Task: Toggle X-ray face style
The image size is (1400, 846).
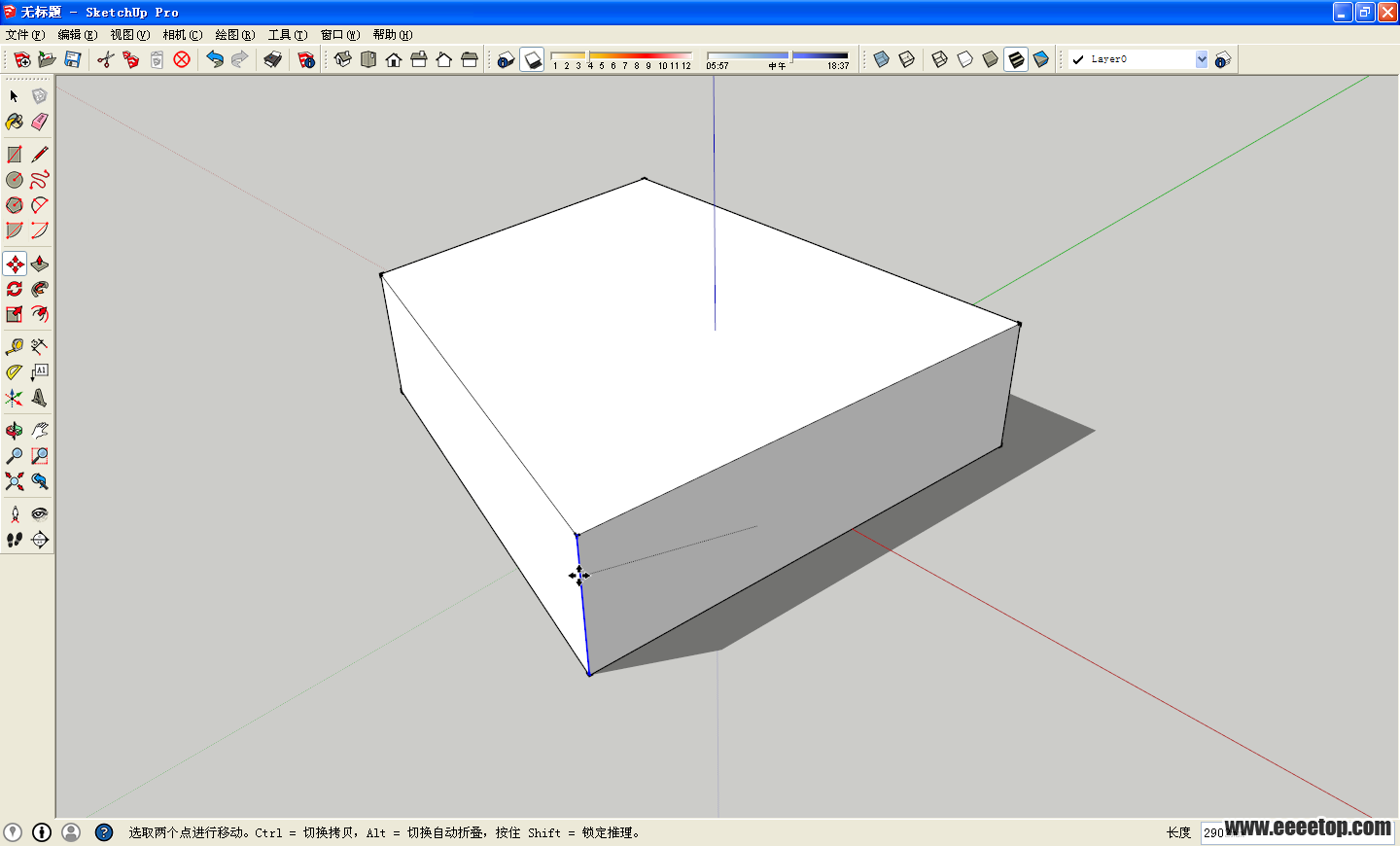Action: (x=882, y=59)
